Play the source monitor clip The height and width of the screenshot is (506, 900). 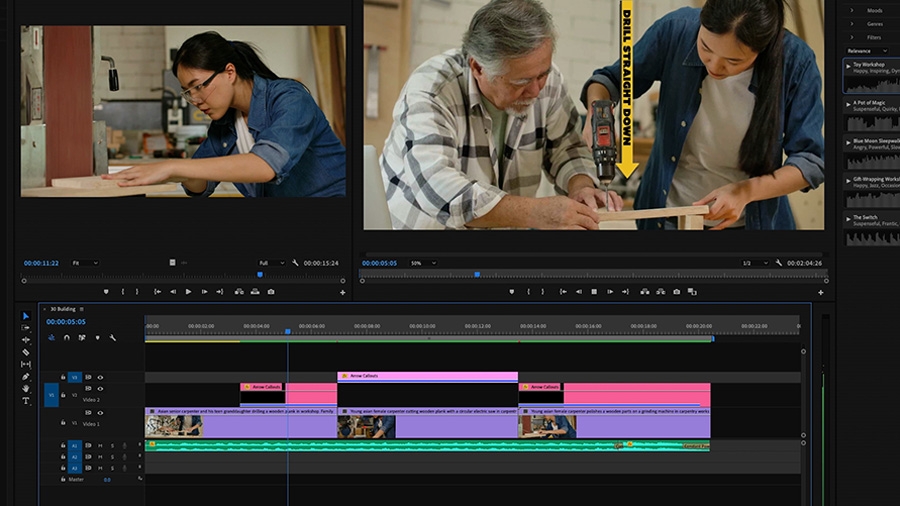tap(188, 292)
